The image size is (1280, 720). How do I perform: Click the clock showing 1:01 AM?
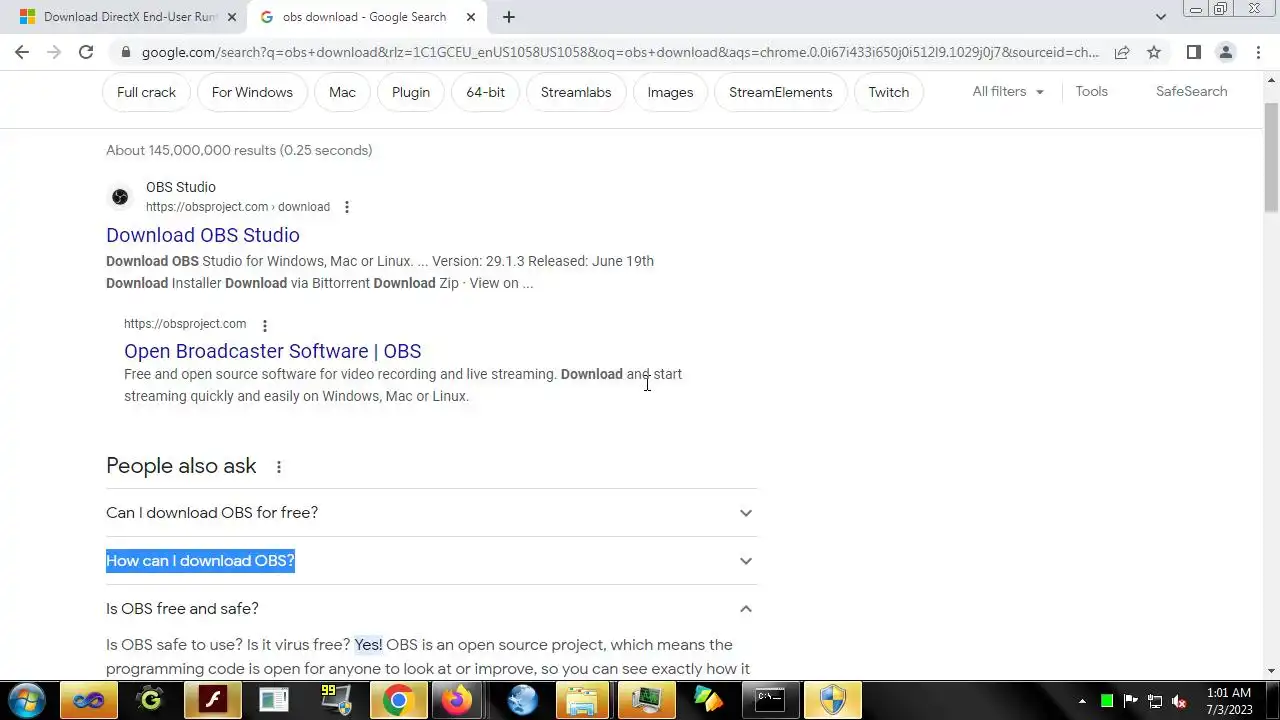[1228, 693]
